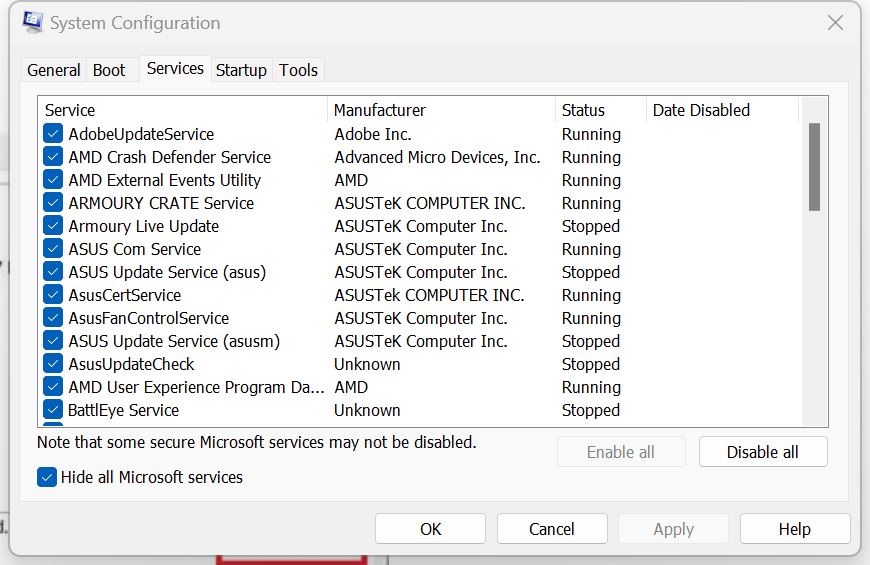This screenshot has width=870, height=565.
Task: Uncheck the BattlEye Service checkbox
Action: [x=53, y=410]
